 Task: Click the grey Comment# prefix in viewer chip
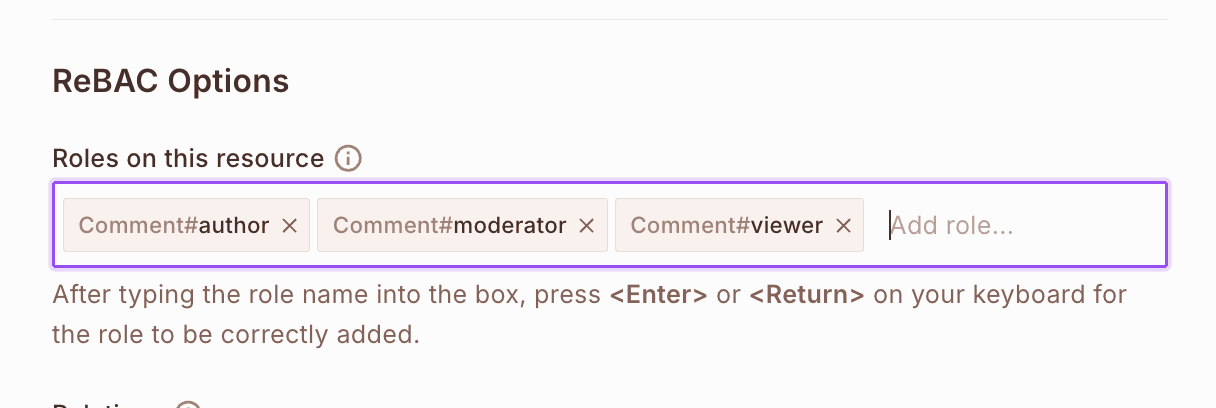point(691,226)
